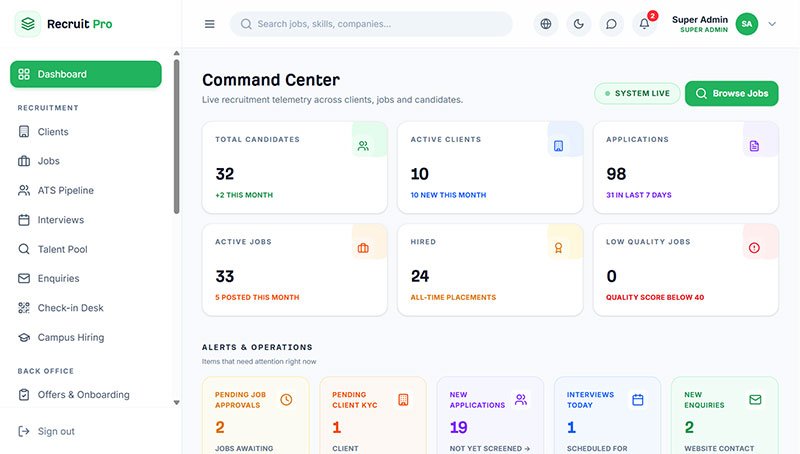This screenshot has width=800, height=454.
Task: Click the '5 POSTED THIS MONTH' text
Action: 257,297
